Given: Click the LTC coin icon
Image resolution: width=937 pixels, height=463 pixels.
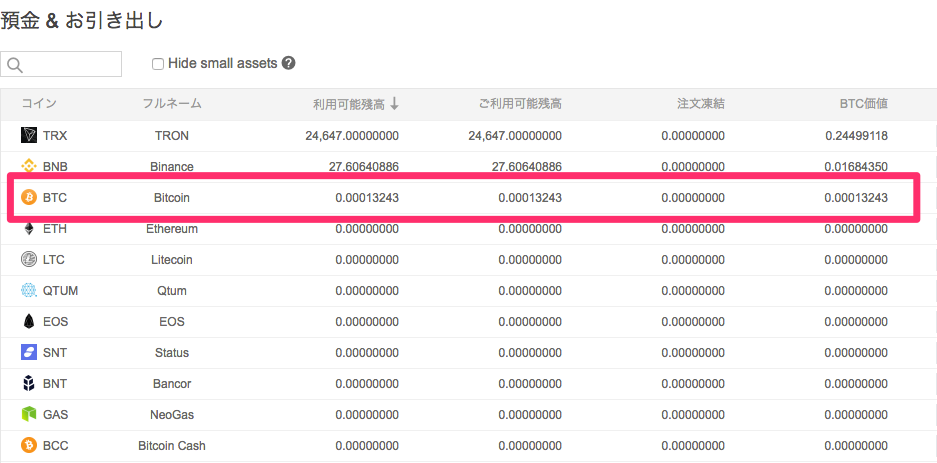Looking at the screenshot, I should 29,260.
